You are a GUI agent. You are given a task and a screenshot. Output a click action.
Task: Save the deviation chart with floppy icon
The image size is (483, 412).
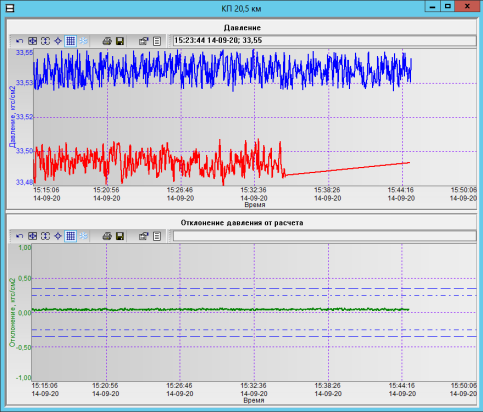(x=120, y=236)
